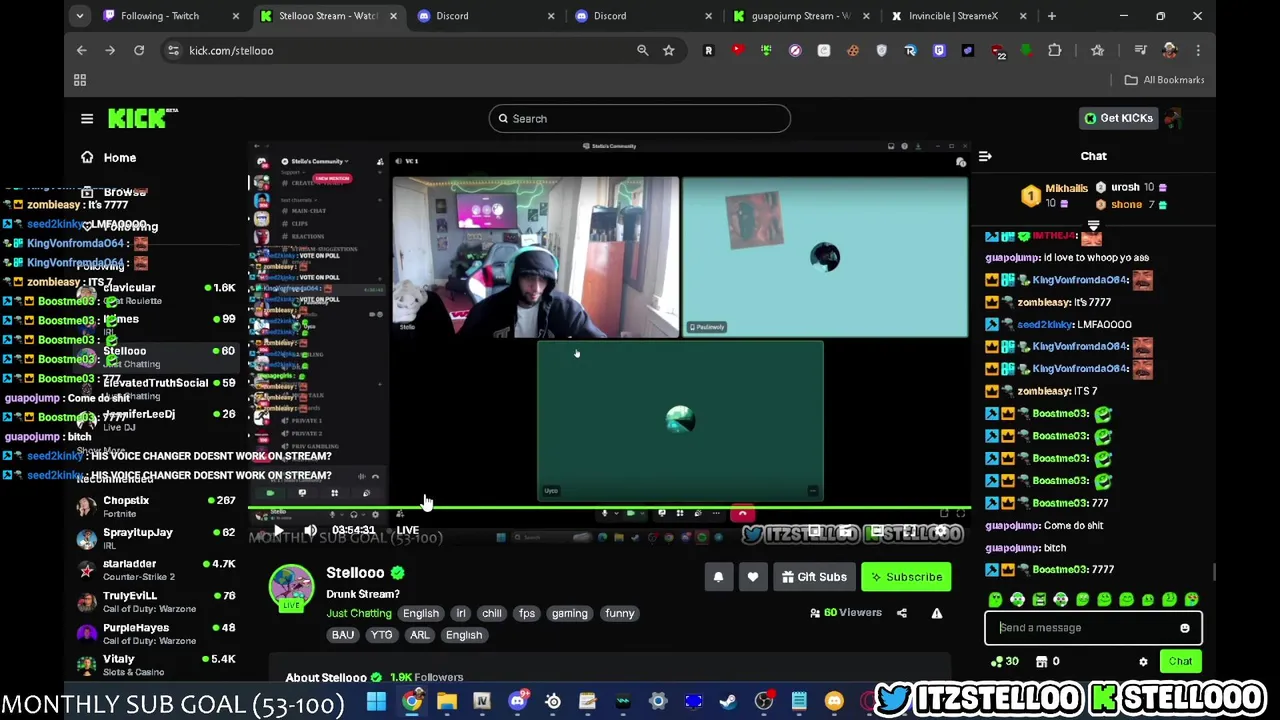Click the cookie extension icon

(852, 50)
